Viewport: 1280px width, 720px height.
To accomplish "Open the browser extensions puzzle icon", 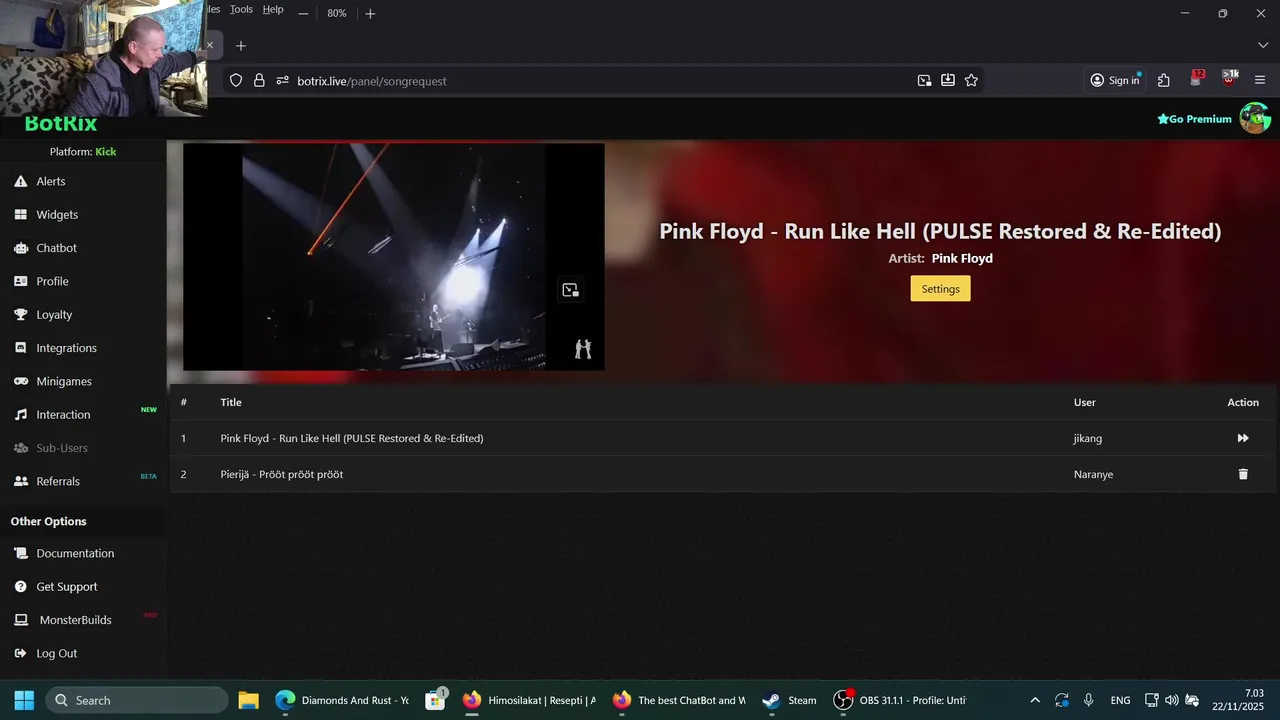I will [1164, 81].
